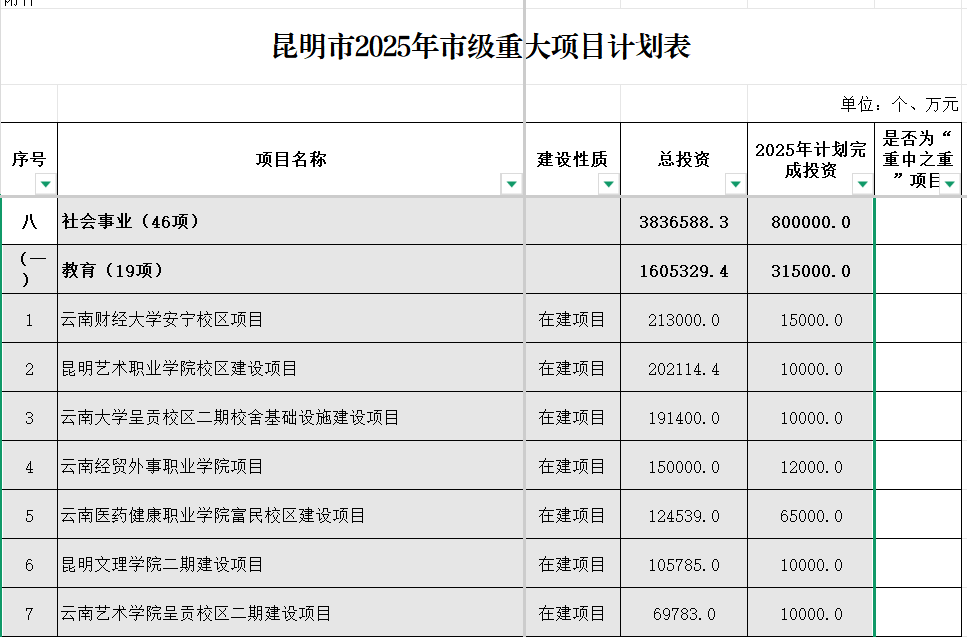
Task: Select the unit label 单位：个、万元
Action: coord(899,104)
